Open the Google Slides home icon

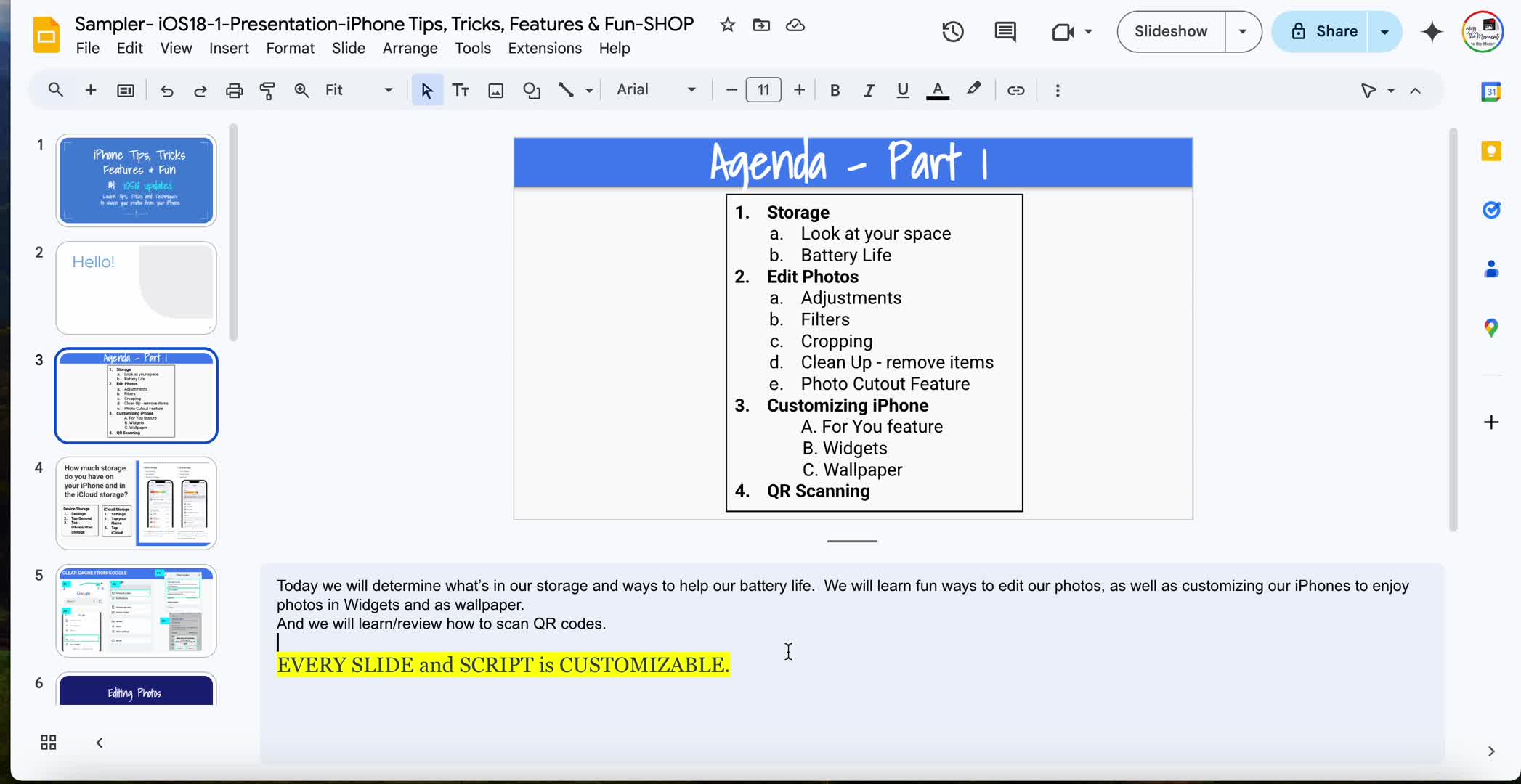[46, 35]
